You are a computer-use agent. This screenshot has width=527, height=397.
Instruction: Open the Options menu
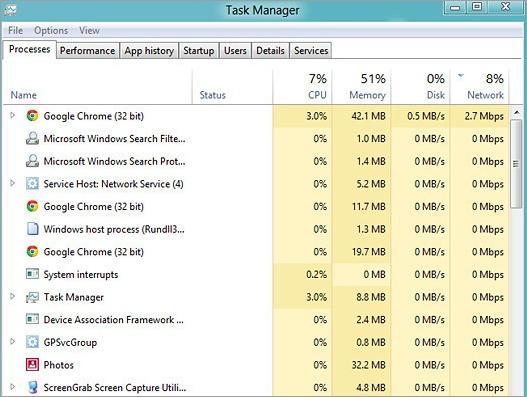click(x=51, y=30)
